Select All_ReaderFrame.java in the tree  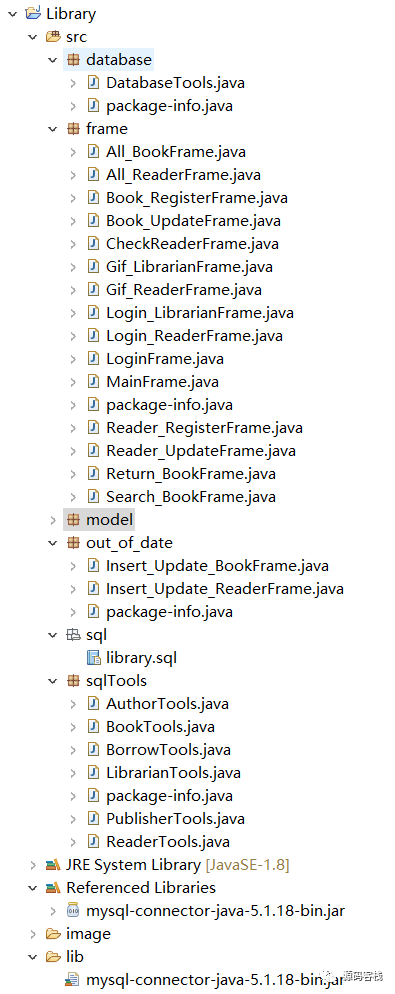click(x=183, y=175)
